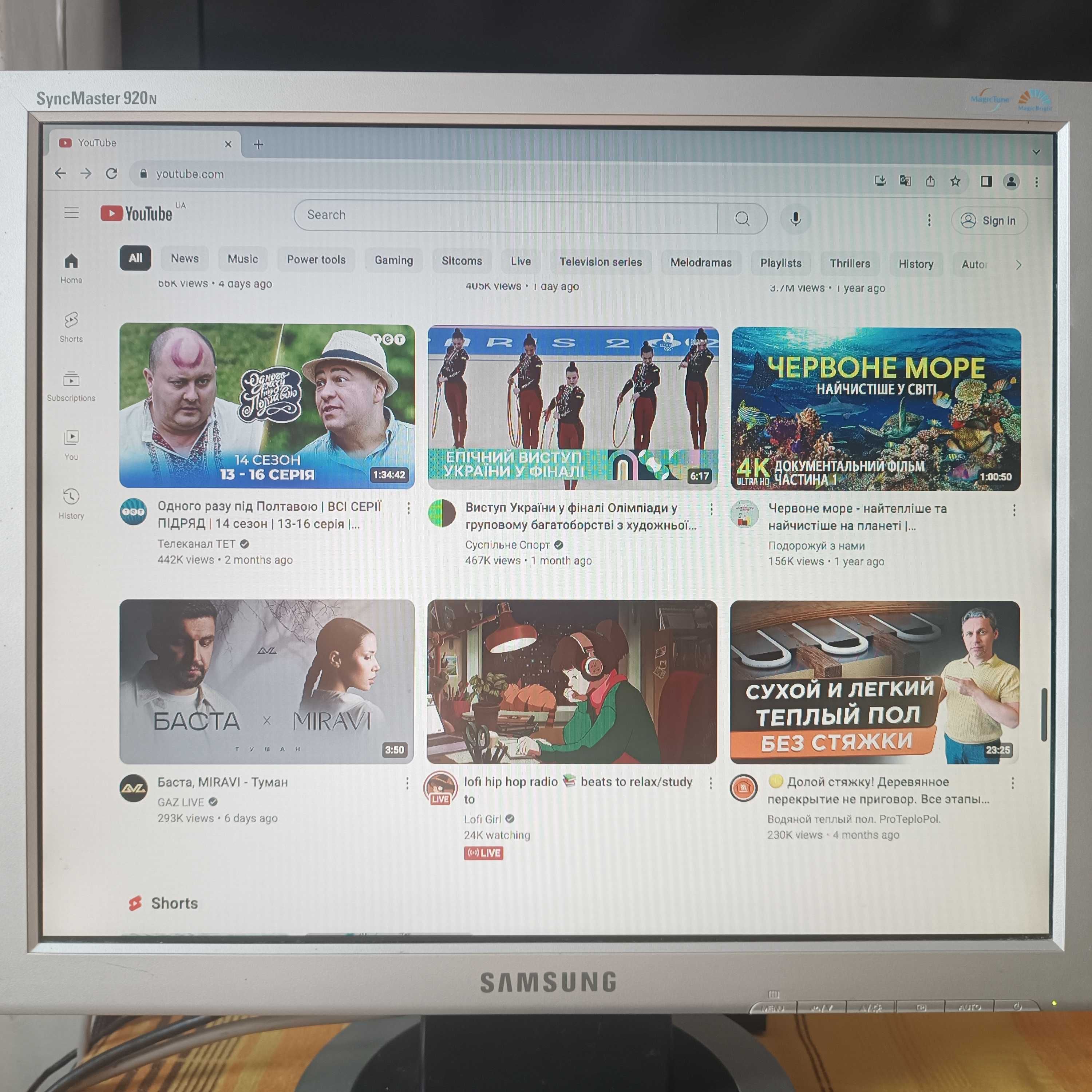Open a new browser tab

[258, 144]
